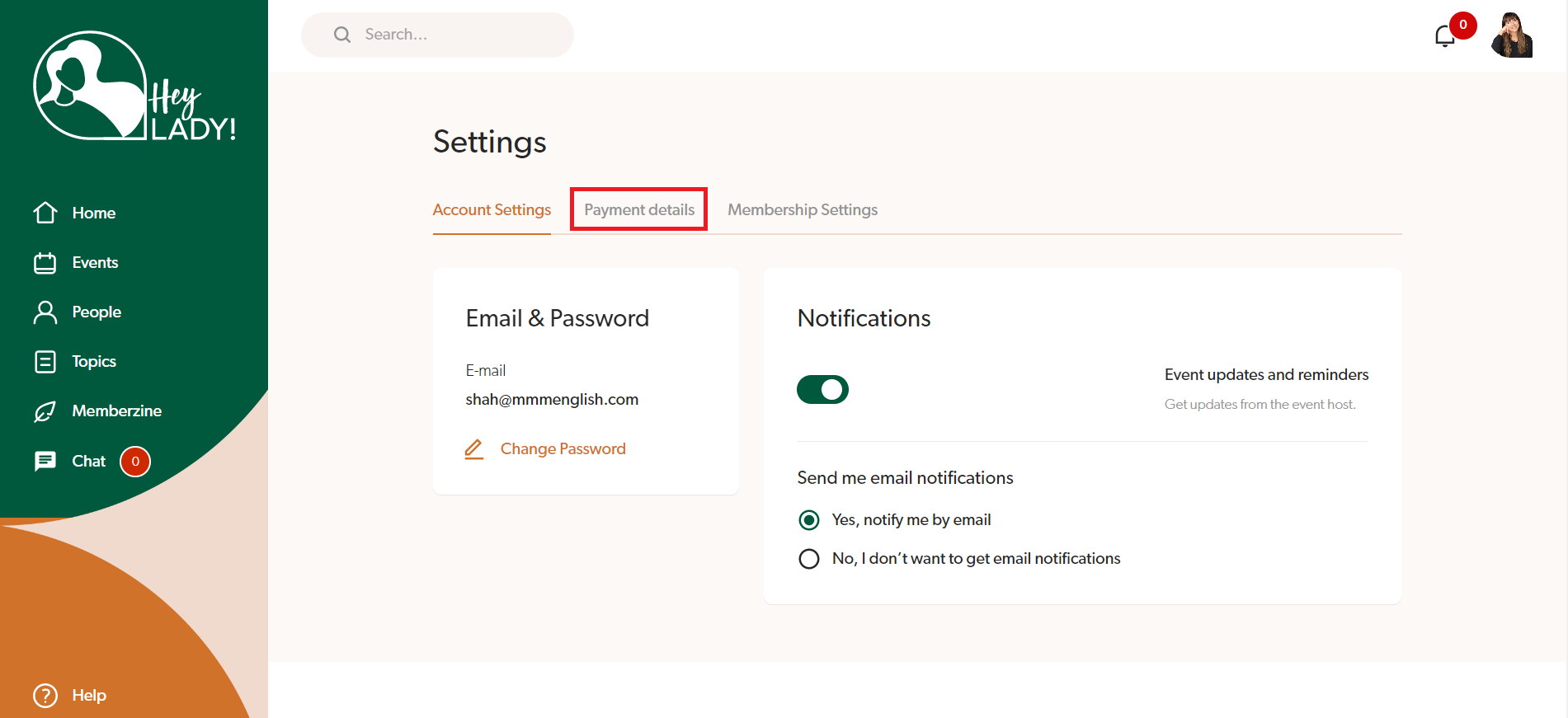Click the Change Password link
The image size is (1568, 718).
pyautogui.click(x=563, y=448)
